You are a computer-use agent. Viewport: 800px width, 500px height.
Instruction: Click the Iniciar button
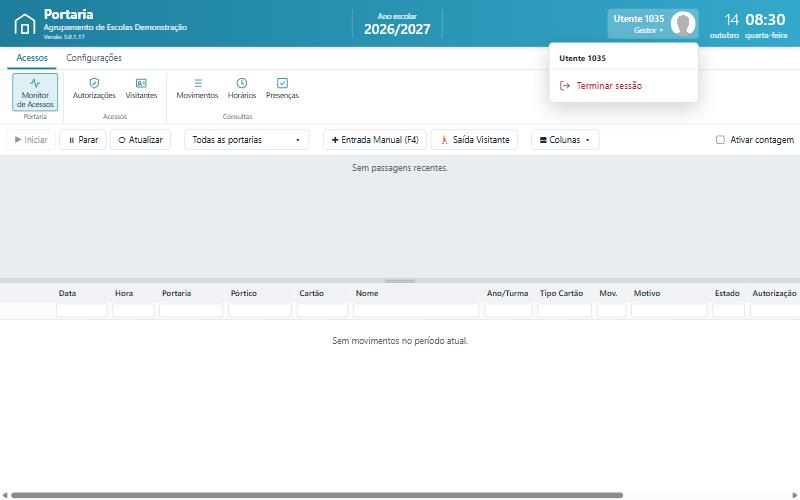point(31,140)
